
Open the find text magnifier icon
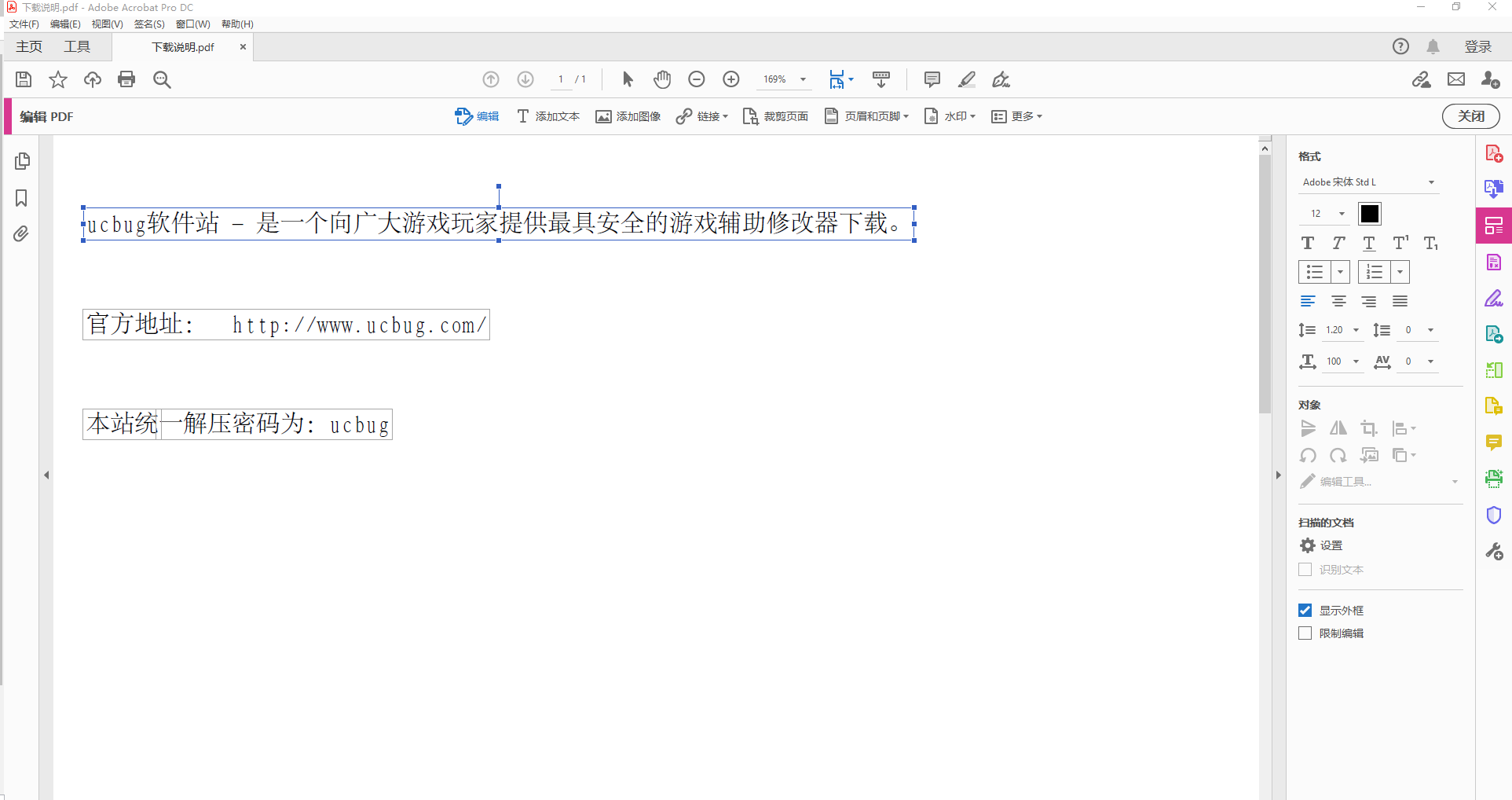(162, 79)
